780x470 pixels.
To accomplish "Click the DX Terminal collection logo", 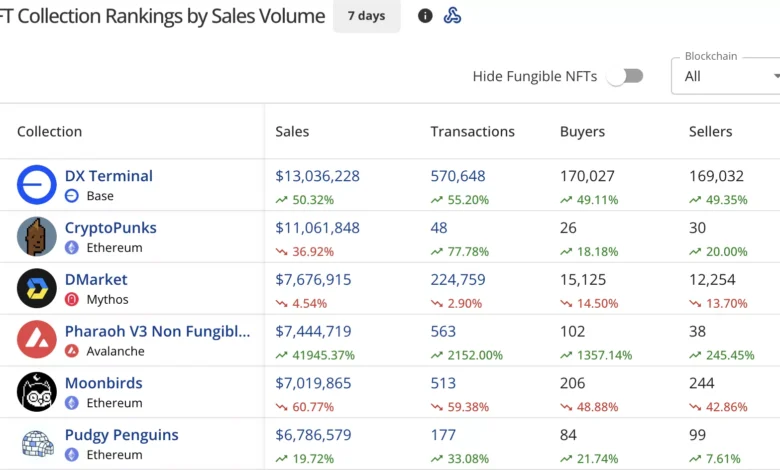I will [x=37, y=185].
